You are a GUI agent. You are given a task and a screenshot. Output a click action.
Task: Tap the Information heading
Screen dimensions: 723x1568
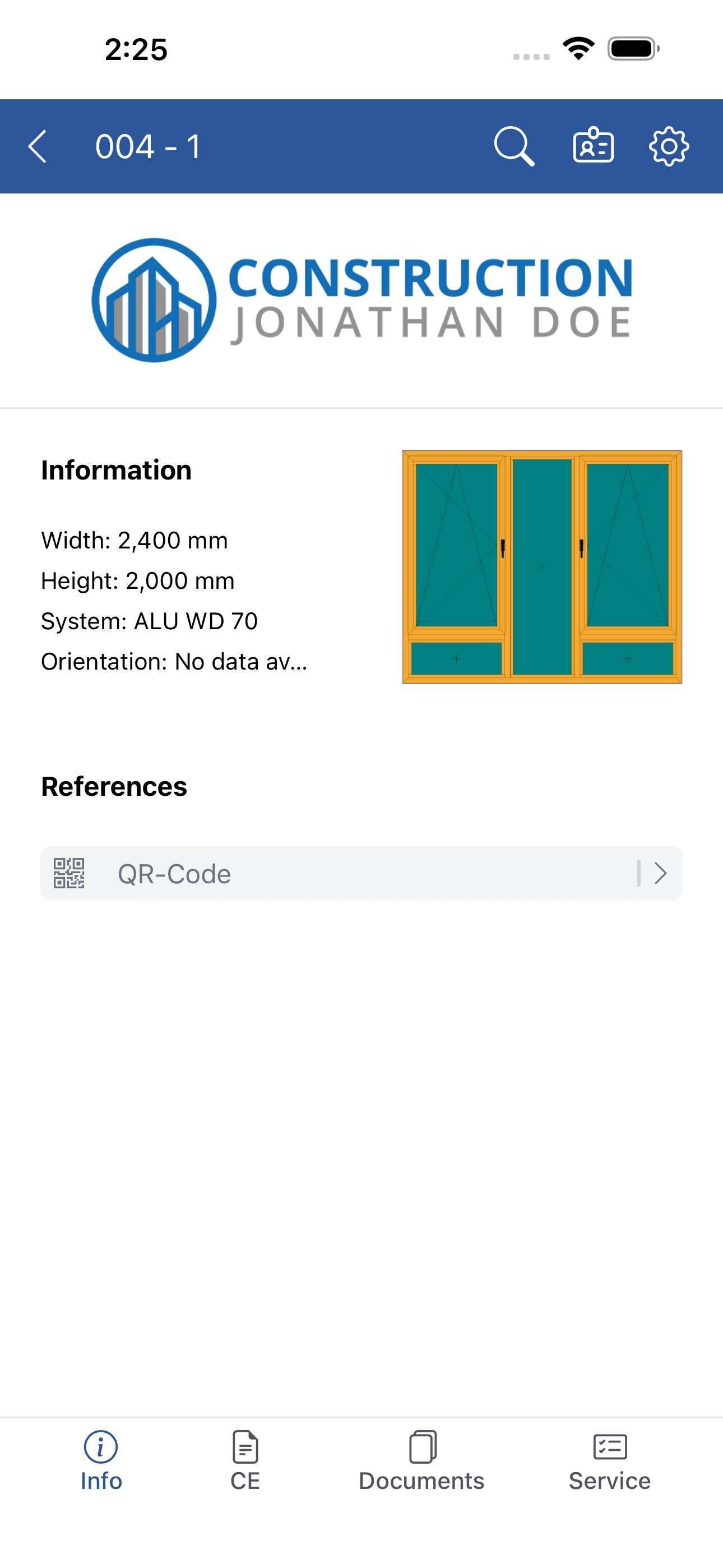tap(116, 471)
